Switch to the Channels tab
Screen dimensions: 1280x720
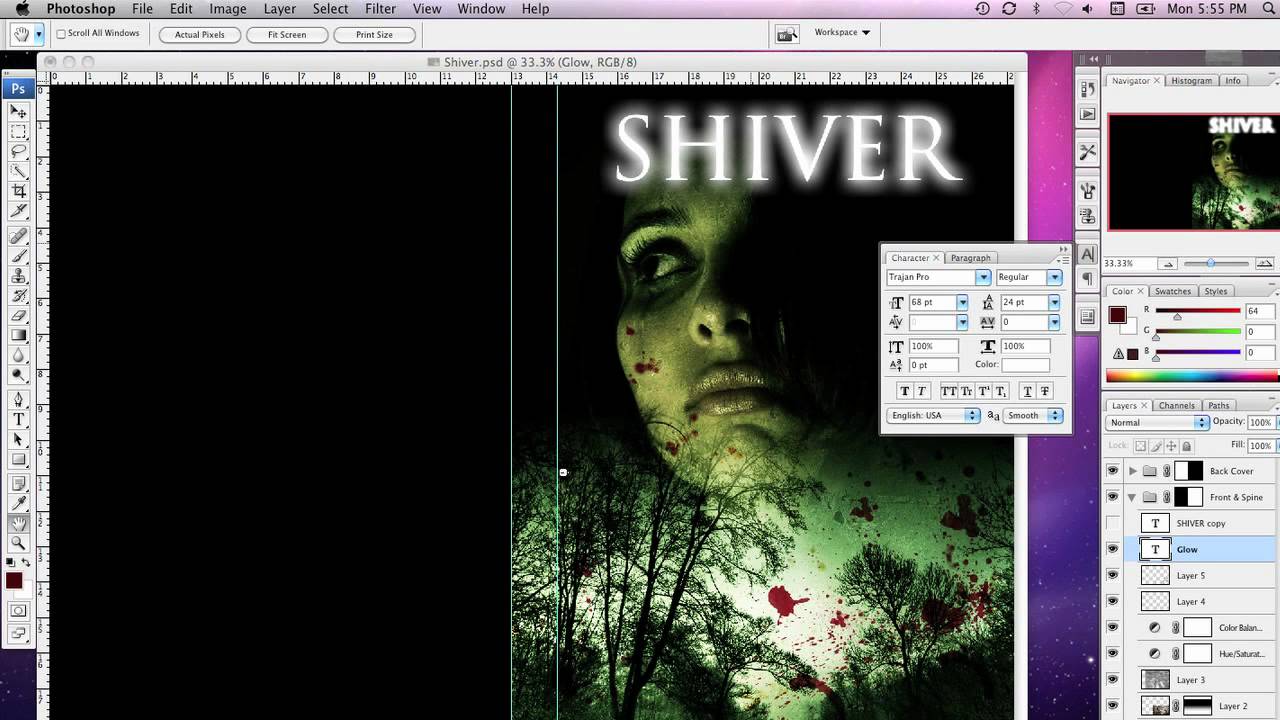(1177, 405)
